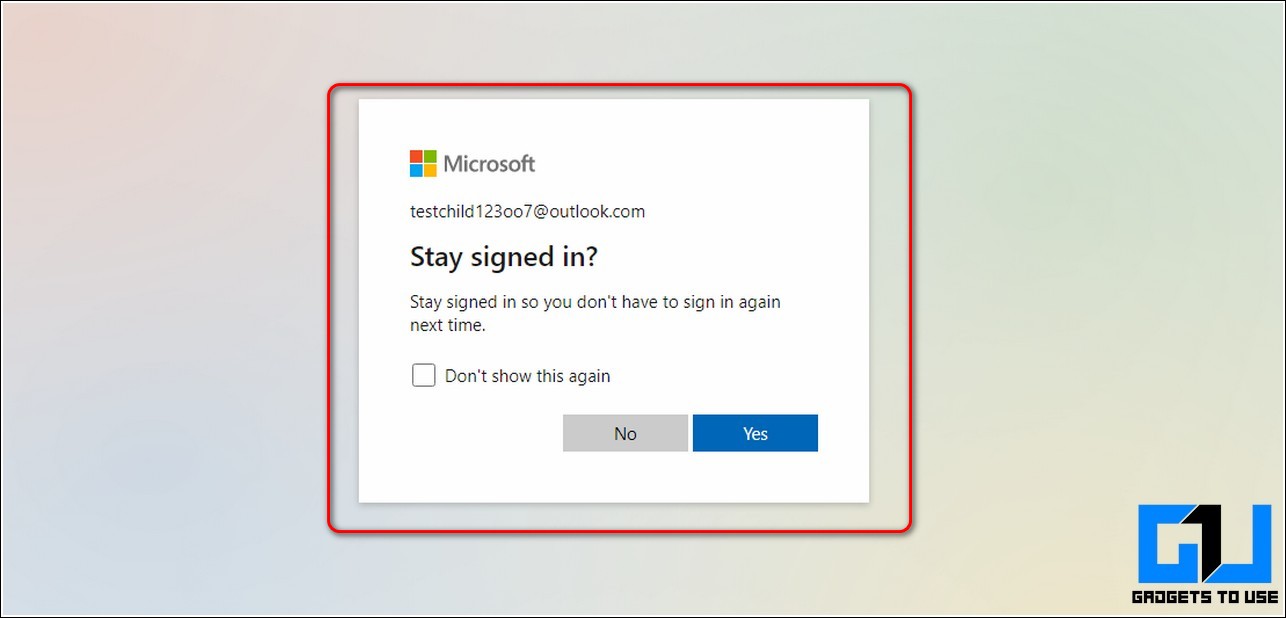Choose Yes to stay signed in
Viewport: 1286px width, 618px height.
pyautogui.click(x=755, y=433)
